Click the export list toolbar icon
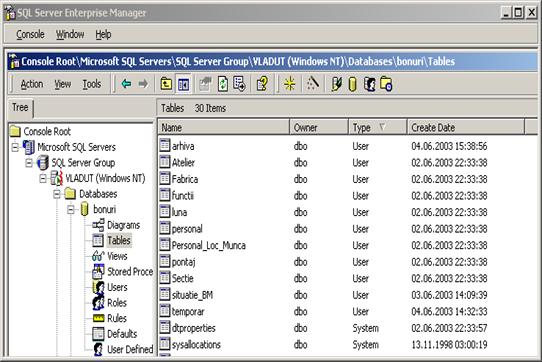Viewport: 542px width, 362px height. pos(239,84)
